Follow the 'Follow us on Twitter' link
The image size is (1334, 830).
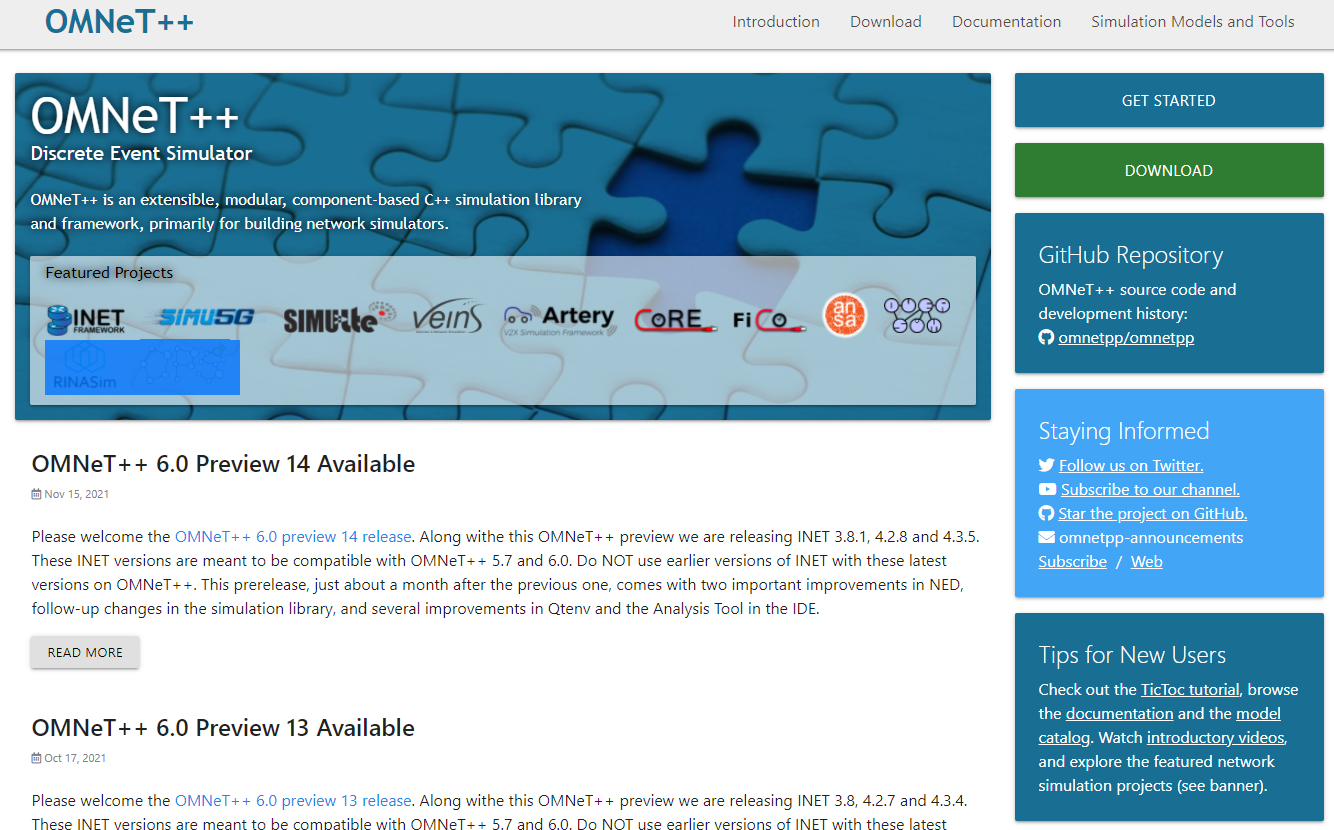(1131, 465)
